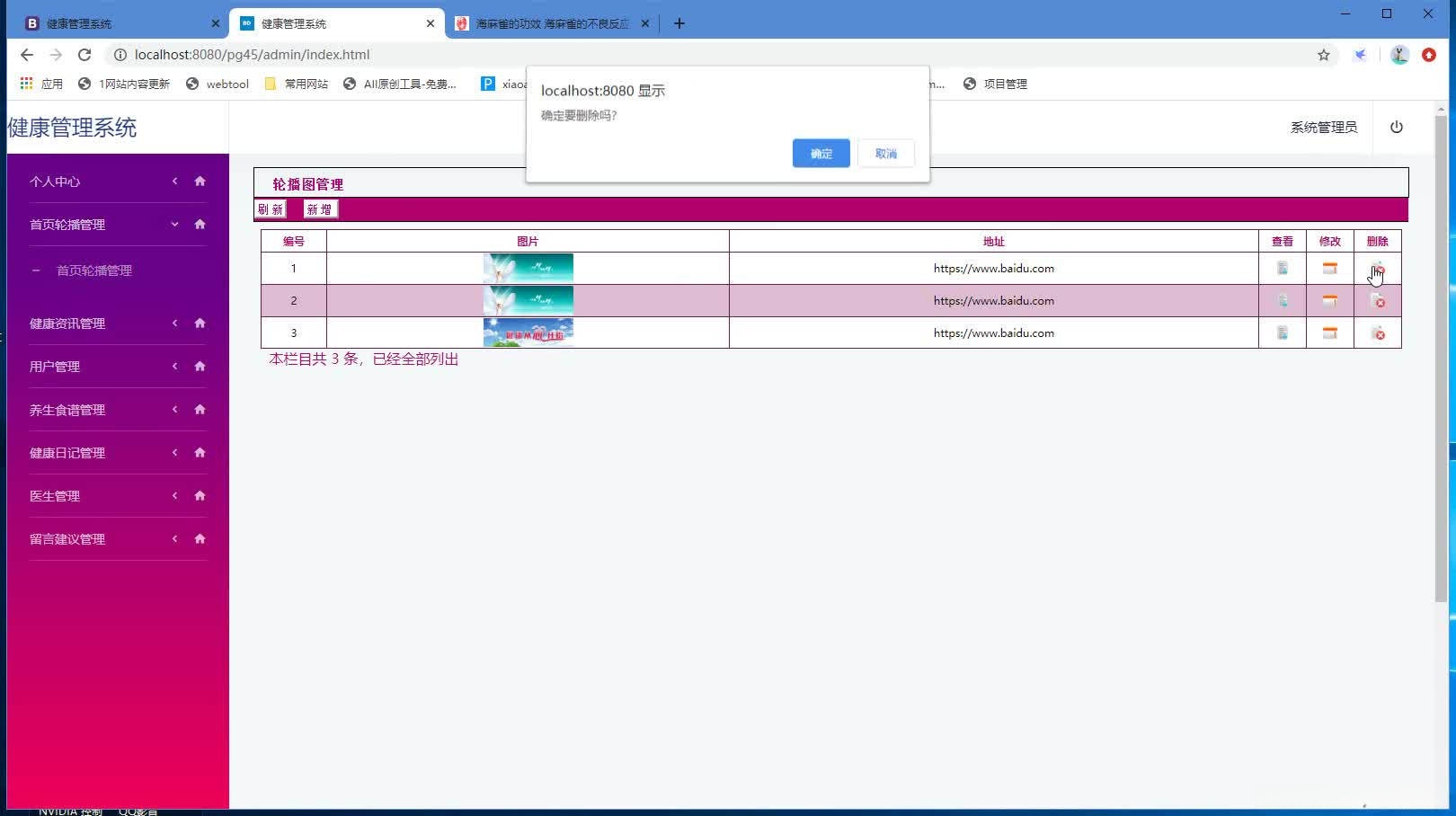Open the 用户管理 sidebar menu
Viewport: 1456px width, 816px height.
(x=55, y=367)
